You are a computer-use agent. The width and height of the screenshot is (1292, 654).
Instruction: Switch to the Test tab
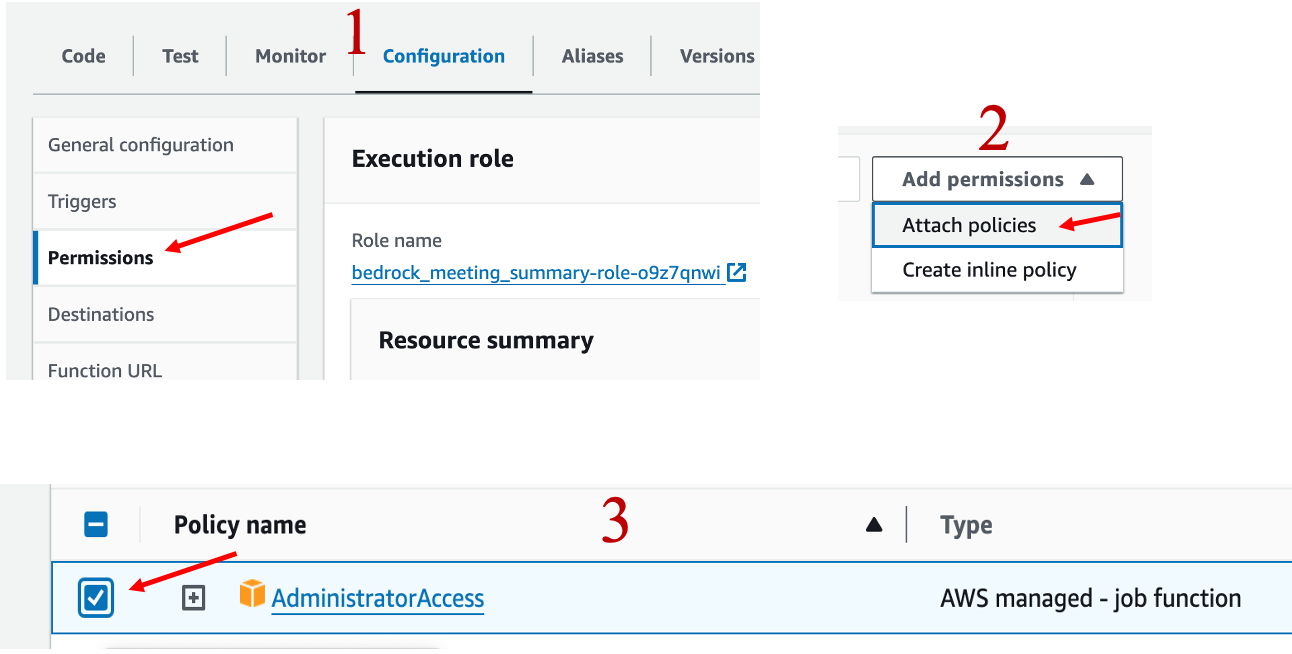click(180, 56)
